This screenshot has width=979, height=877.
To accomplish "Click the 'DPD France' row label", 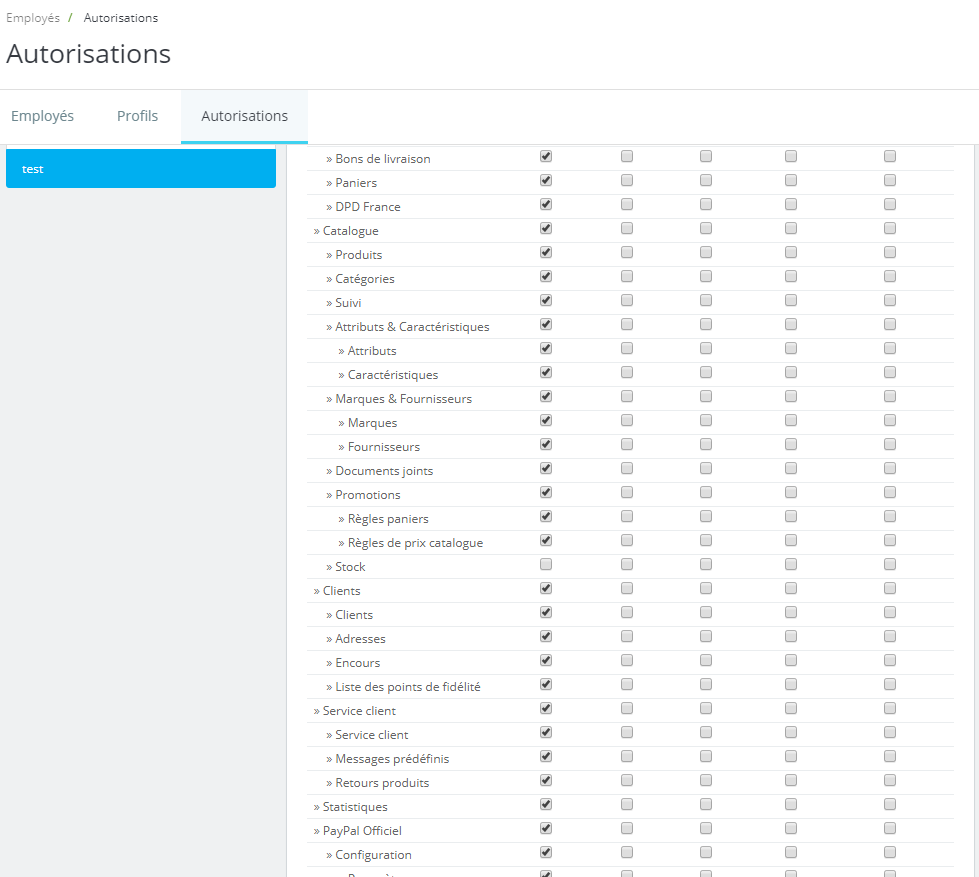I will coord(368,207).
